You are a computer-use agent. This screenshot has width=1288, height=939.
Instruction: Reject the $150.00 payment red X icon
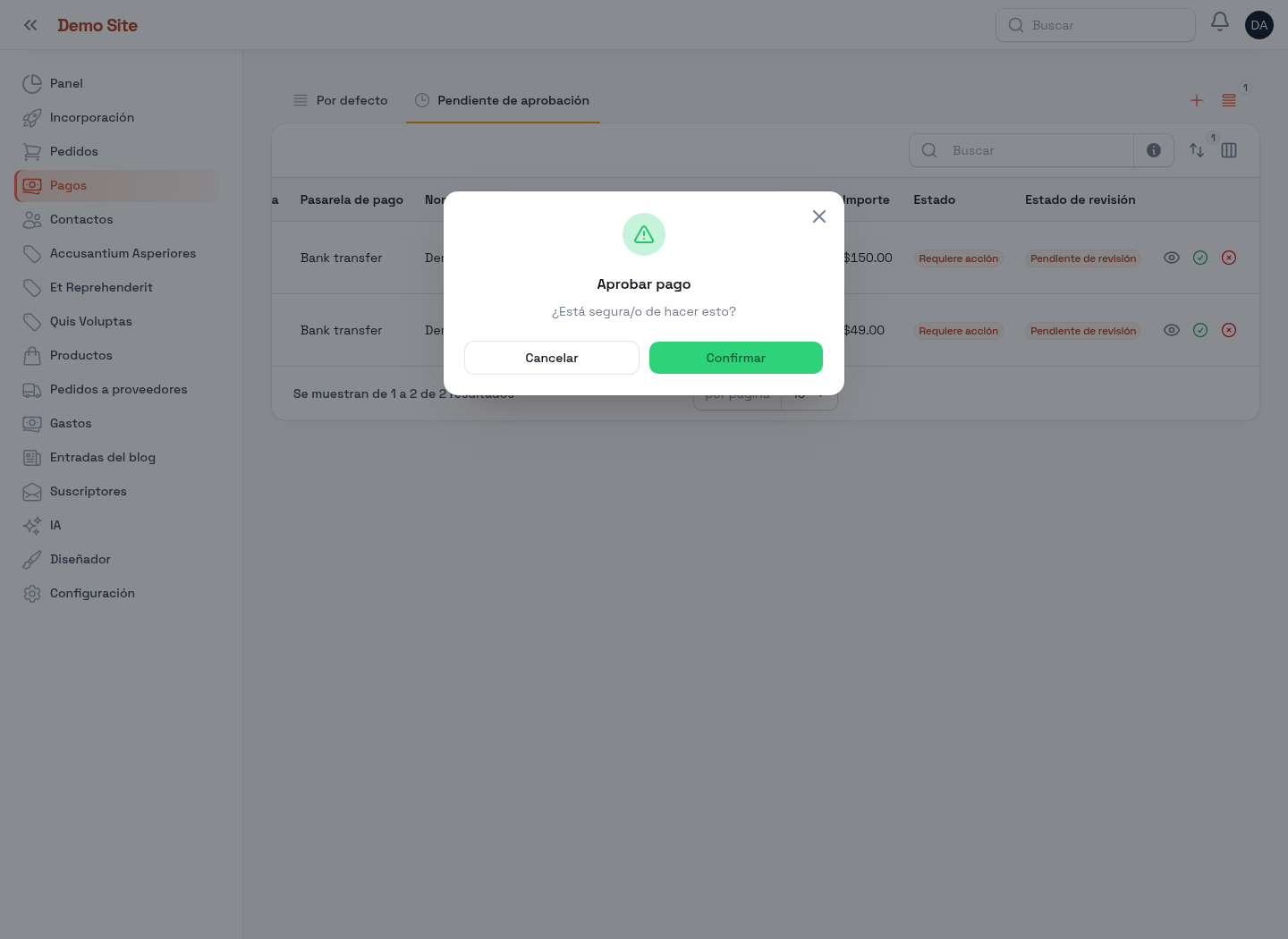click(1228, 258)
